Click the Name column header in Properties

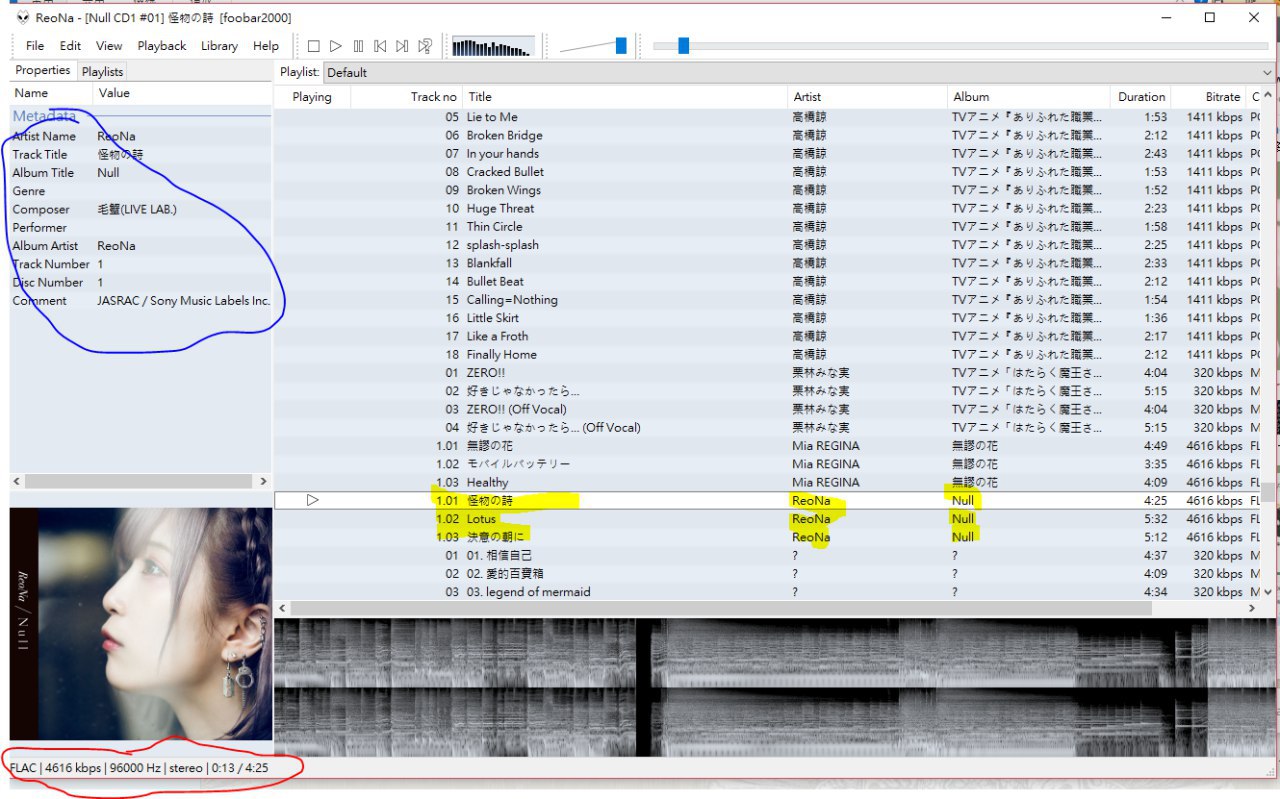click(52, 93)
